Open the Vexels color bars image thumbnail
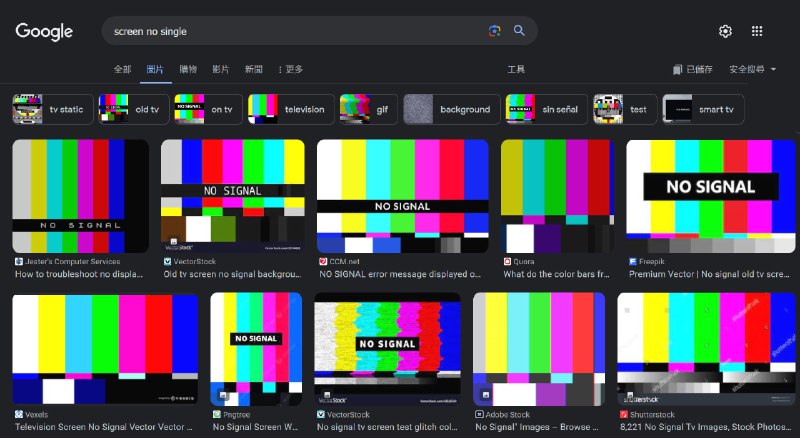 click(x=105, y=349)
